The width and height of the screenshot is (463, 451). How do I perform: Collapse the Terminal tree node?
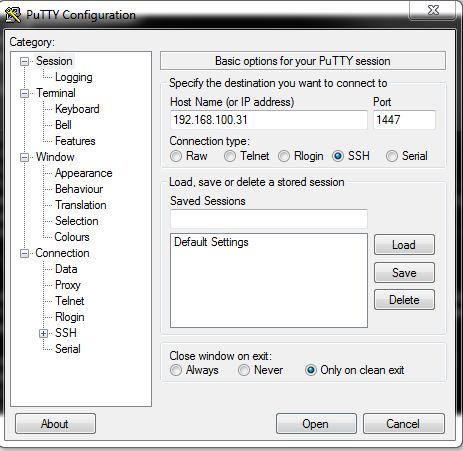[x=24, y=93]
